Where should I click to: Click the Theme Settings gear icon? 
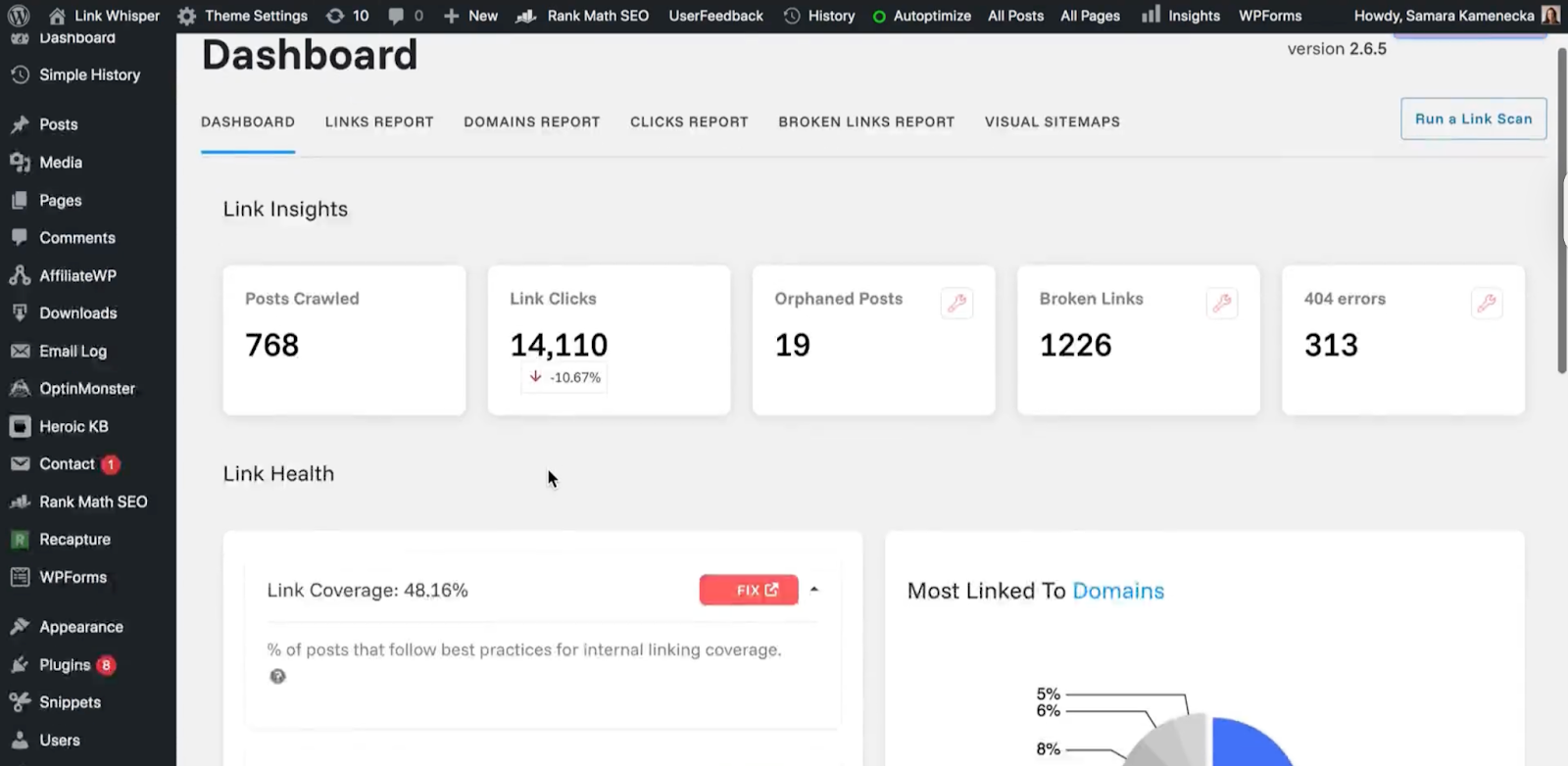pos(187,16)
